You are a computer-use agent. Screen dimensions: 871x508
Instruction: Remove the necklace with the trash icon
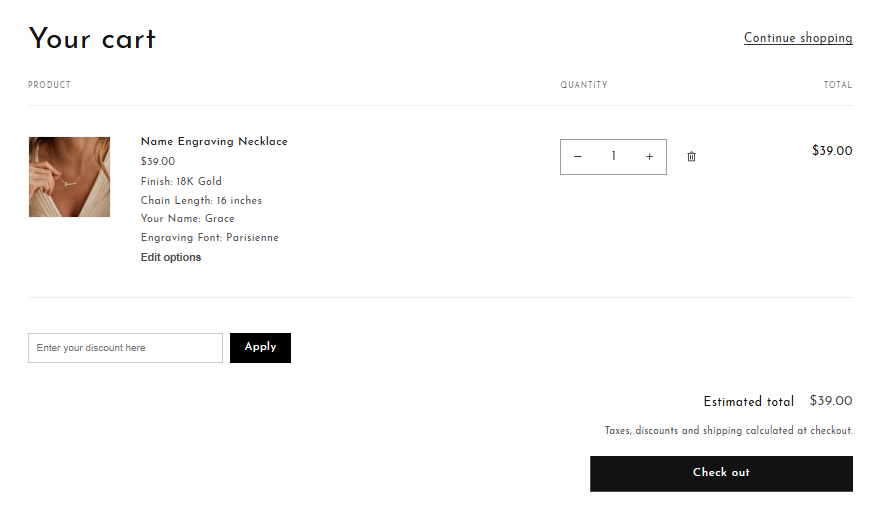tap(691, 157)
